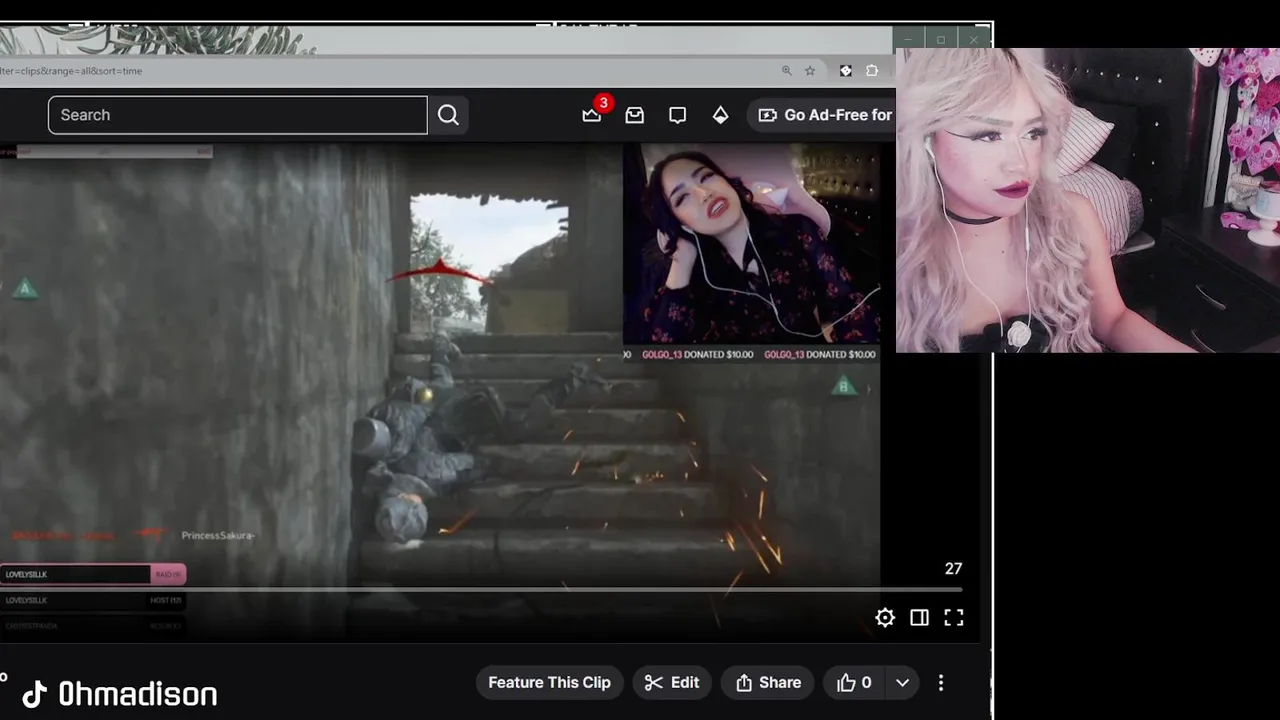
Task: Open video player settings gear
Action: [885, 618]
